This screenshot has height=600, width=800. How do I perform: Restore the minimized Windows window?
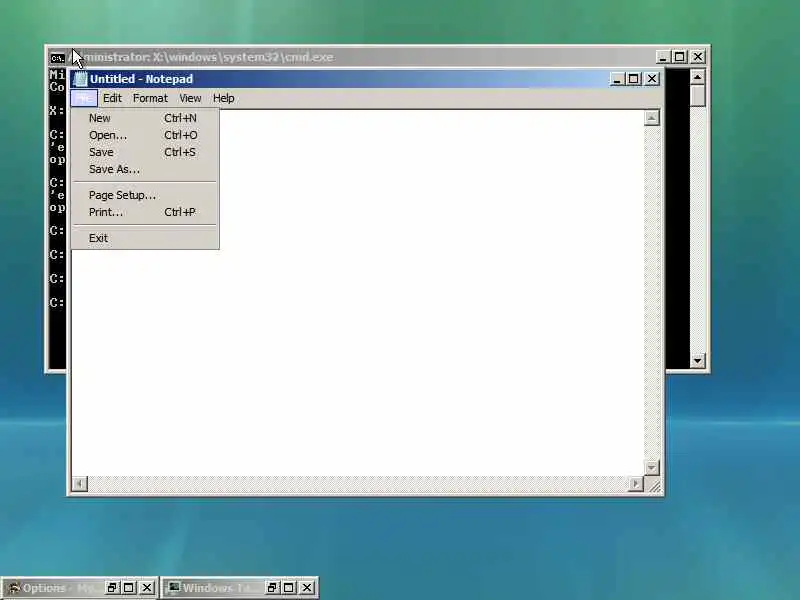pos(271,588)
